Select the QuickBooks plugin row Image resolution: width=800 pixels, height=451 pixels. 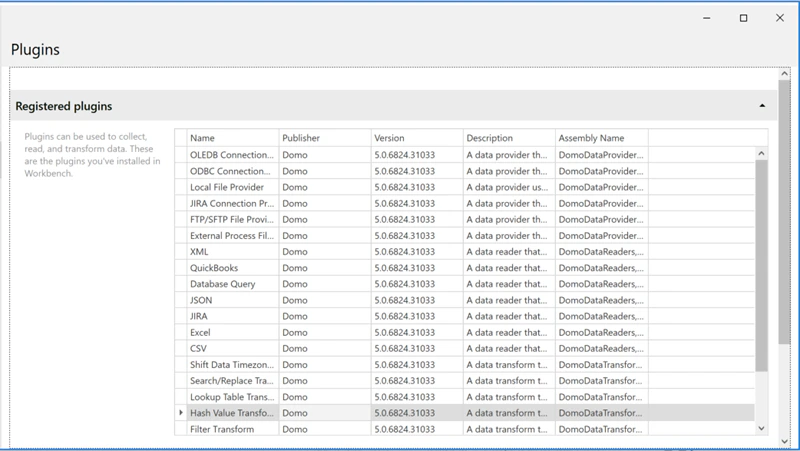pos(464,268)
